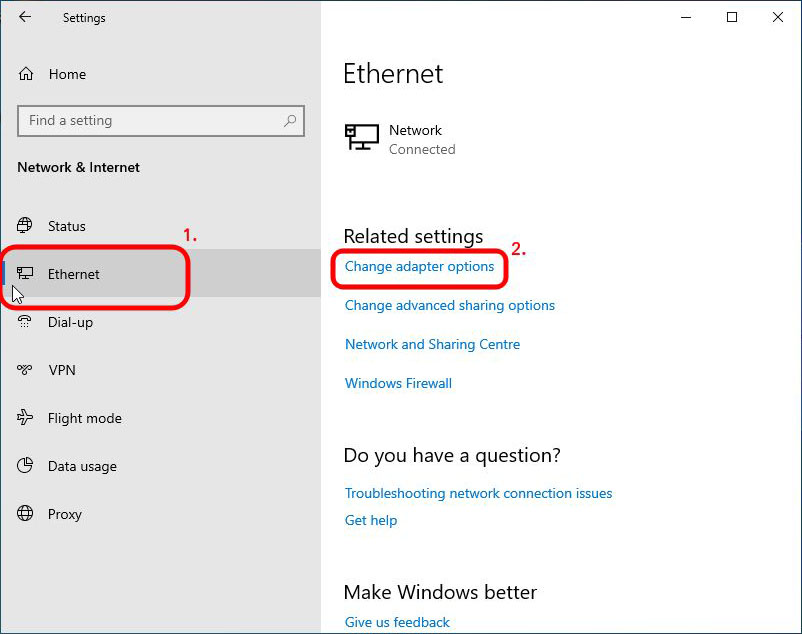Image resolution: width=802 pixels, height=634 pixels.
Task: Click the Flight mode airplane icon
Action: pyautogui.click(x=26, y=418)
